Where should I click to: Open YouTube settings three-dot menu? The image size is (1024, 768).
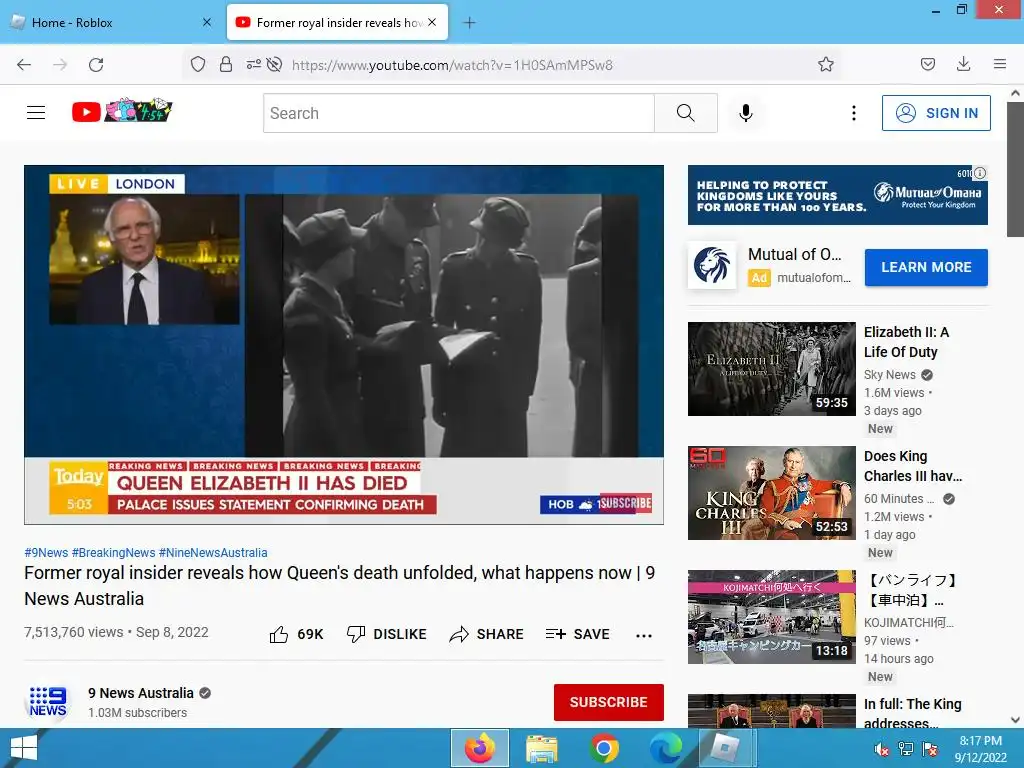pyautogui.click(x=854, y=113)
